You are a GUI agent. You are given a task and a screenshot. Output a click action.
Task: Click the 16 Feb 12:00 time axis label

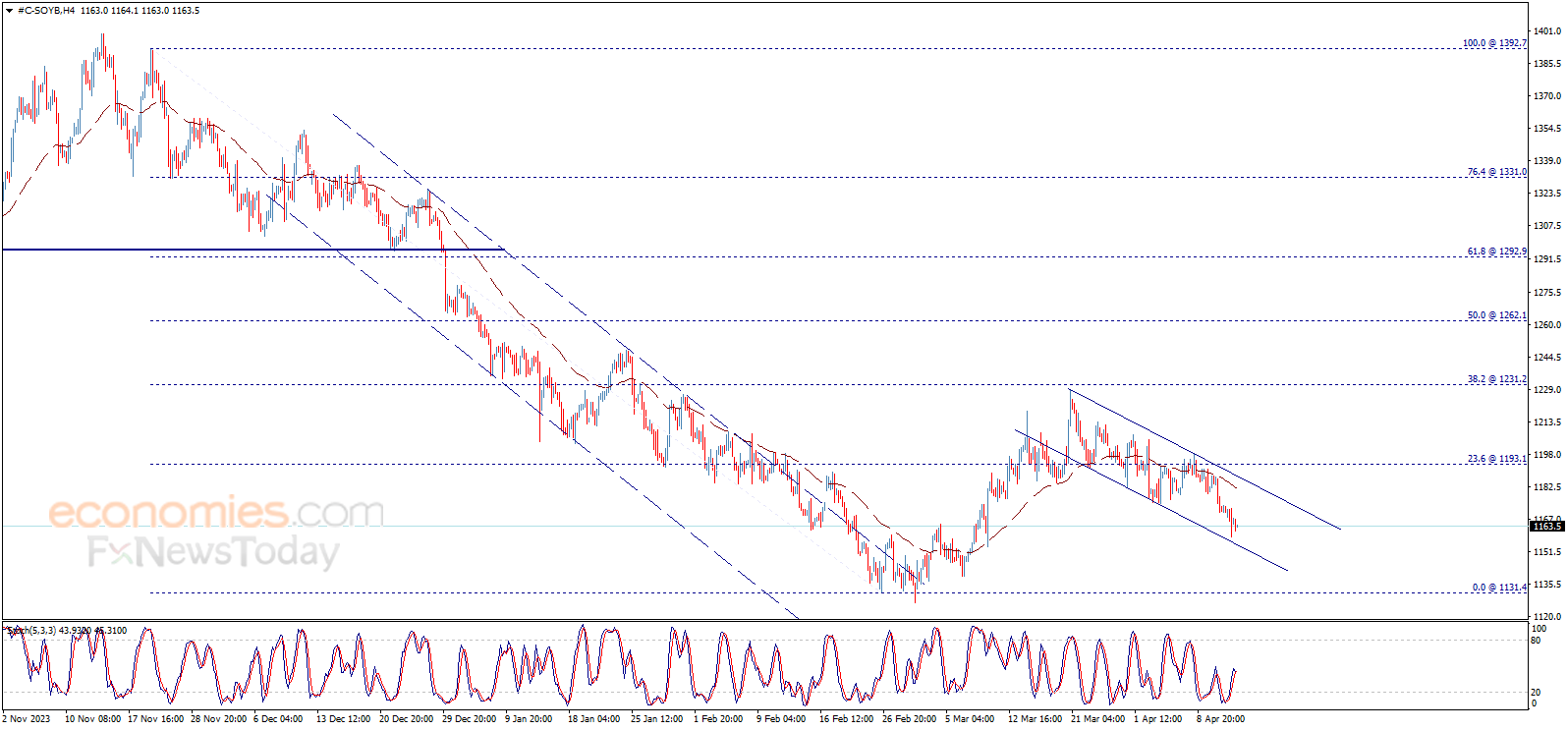(x=847, y=719)
